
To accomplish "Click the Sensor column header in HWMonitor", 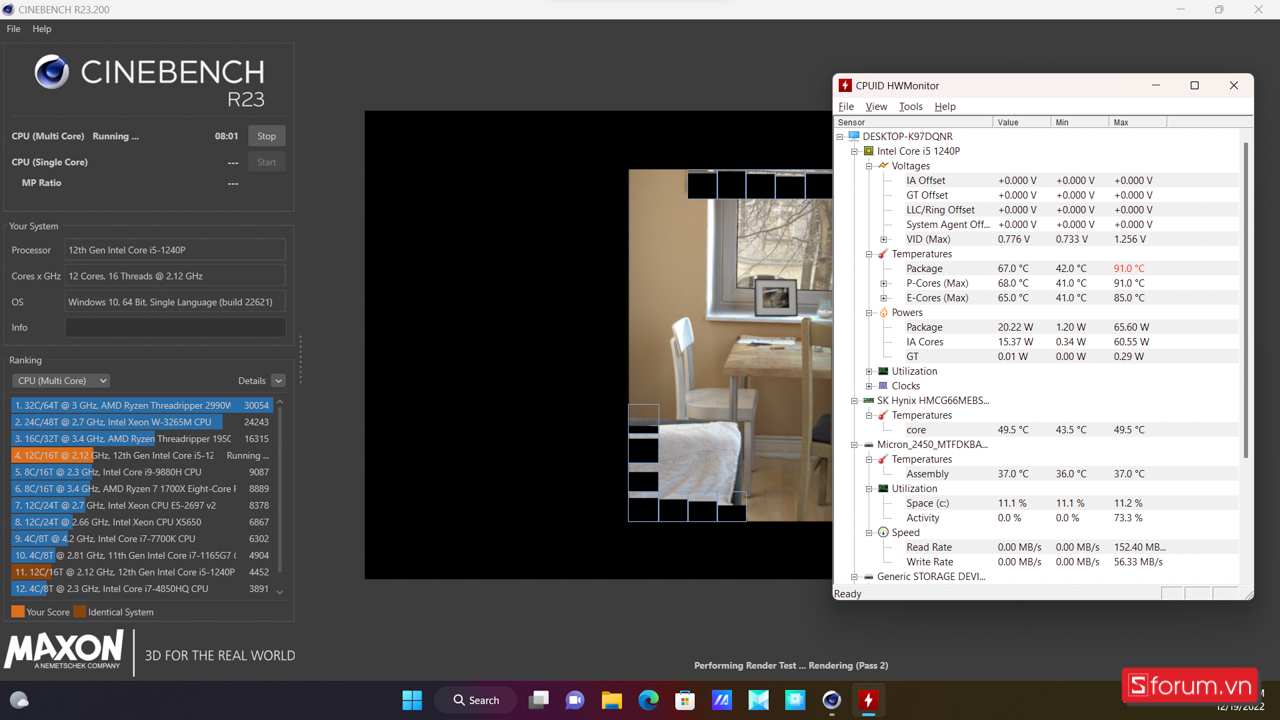I will coord(913,122).
